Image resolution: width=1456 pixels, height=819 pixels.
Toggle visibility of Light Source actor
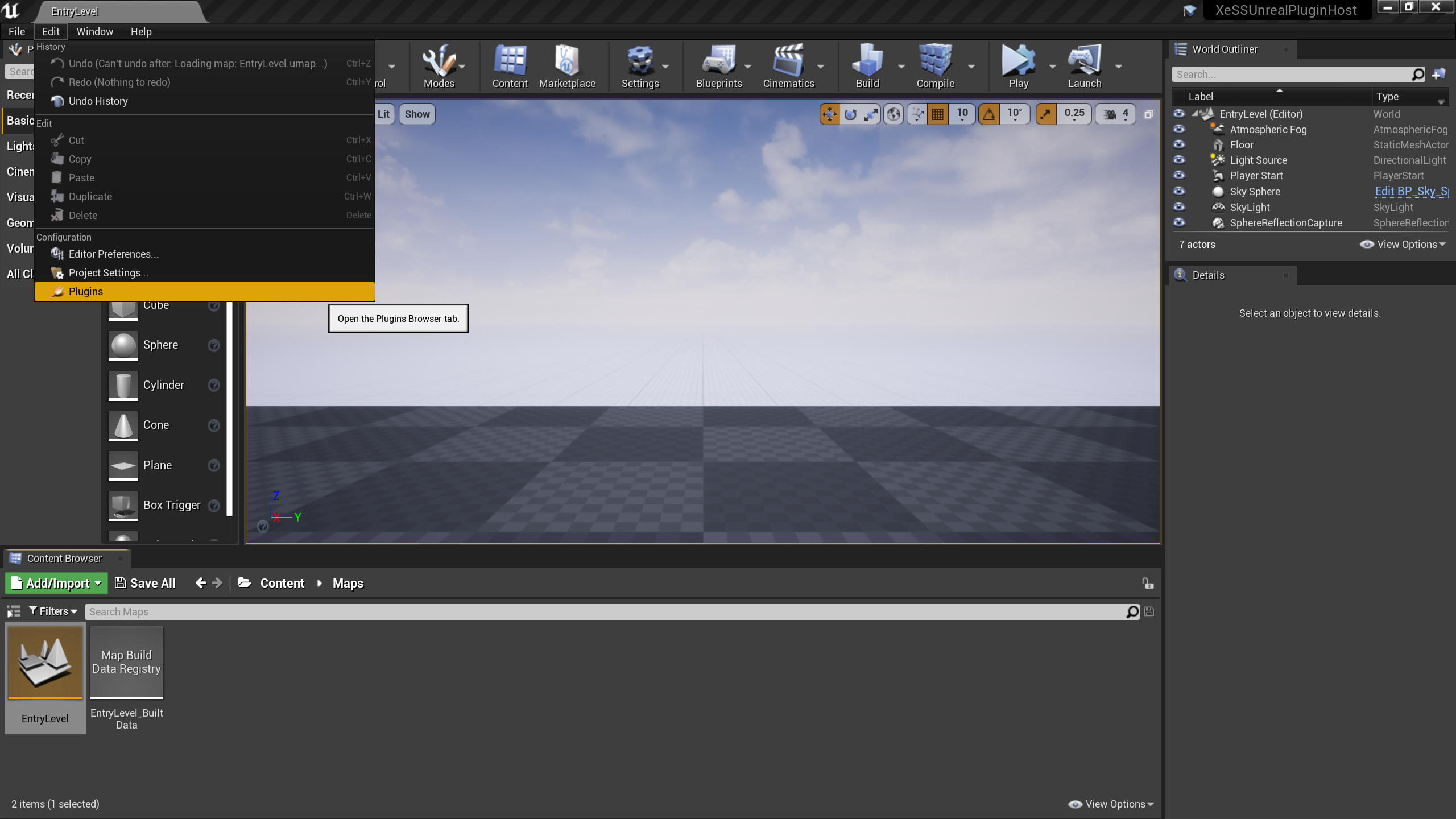point(1179,160)
